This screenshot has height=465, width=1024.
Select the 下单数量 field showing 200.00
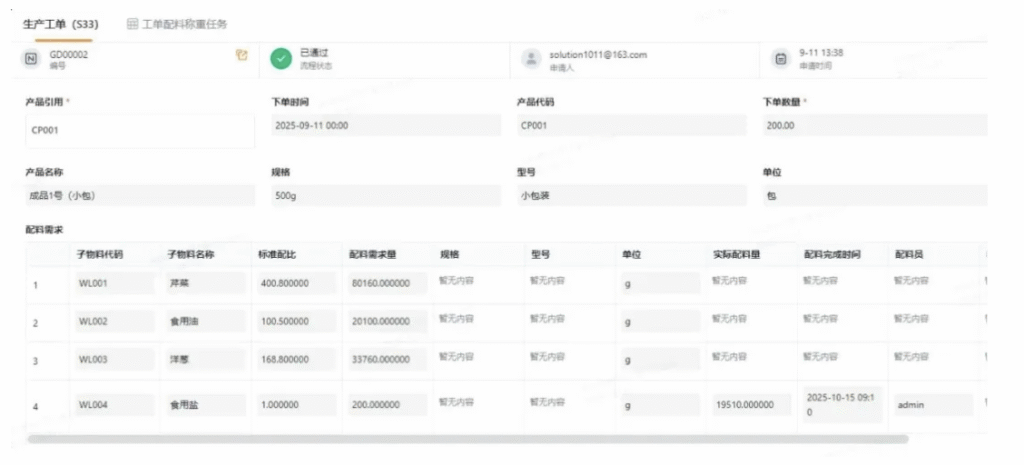(874, 126)
